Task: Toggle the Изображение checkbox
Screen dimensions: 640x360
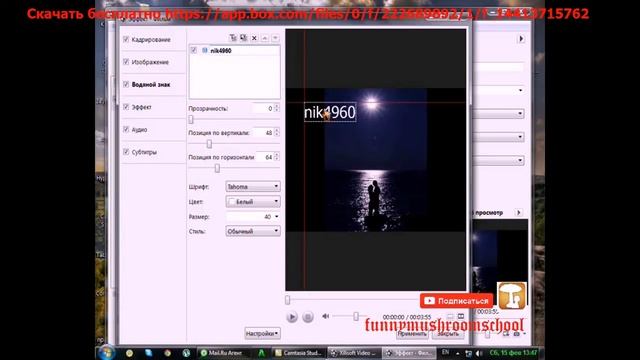Action: pos(126,62)
